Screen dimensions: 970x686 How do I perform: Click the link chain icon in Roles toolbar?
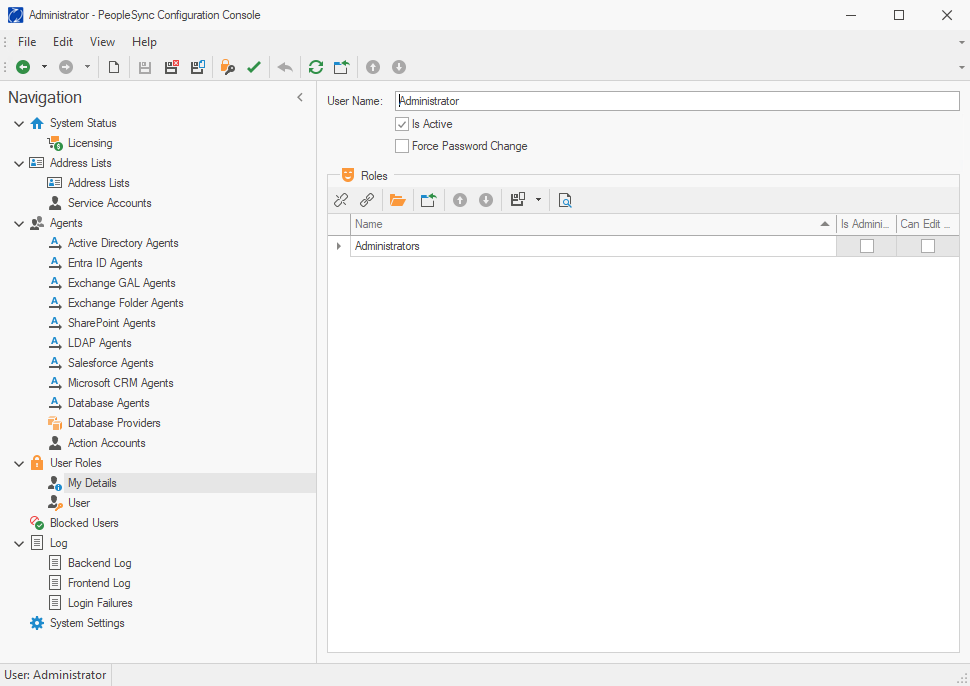point(367,200)
